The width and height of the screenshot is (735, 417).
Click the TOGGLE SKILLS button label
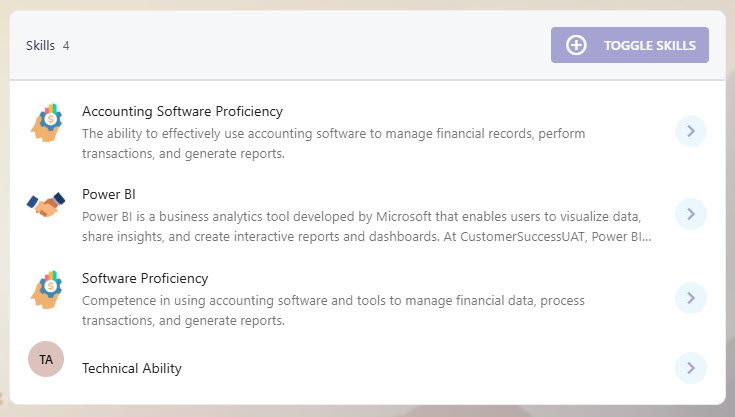[x=650, y=45]
